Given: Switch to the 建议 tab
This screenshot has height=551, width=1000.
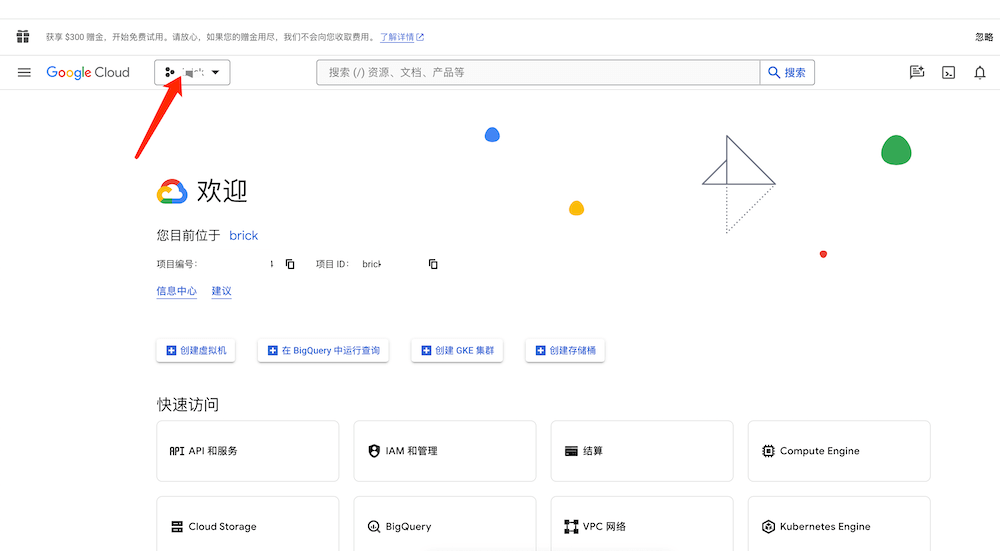Looking at the screenshot, I should pos(221,291).
